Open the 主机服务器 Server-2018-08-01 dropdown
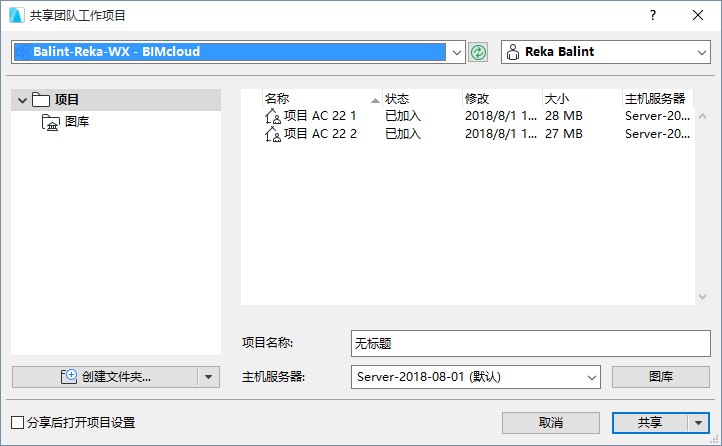 coord(592,377)
